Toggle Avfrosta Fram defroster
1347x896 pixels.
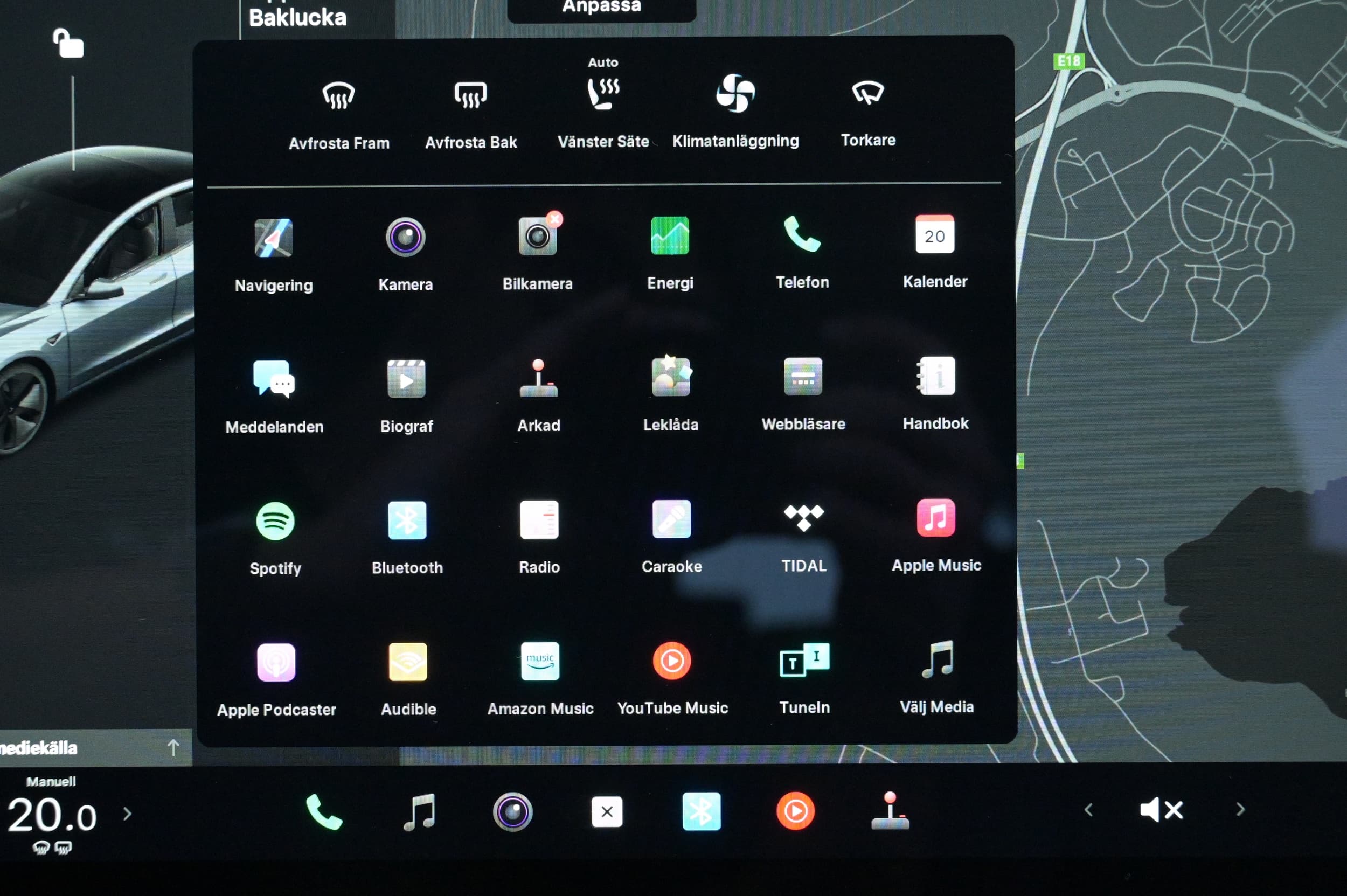click(338, 96)
